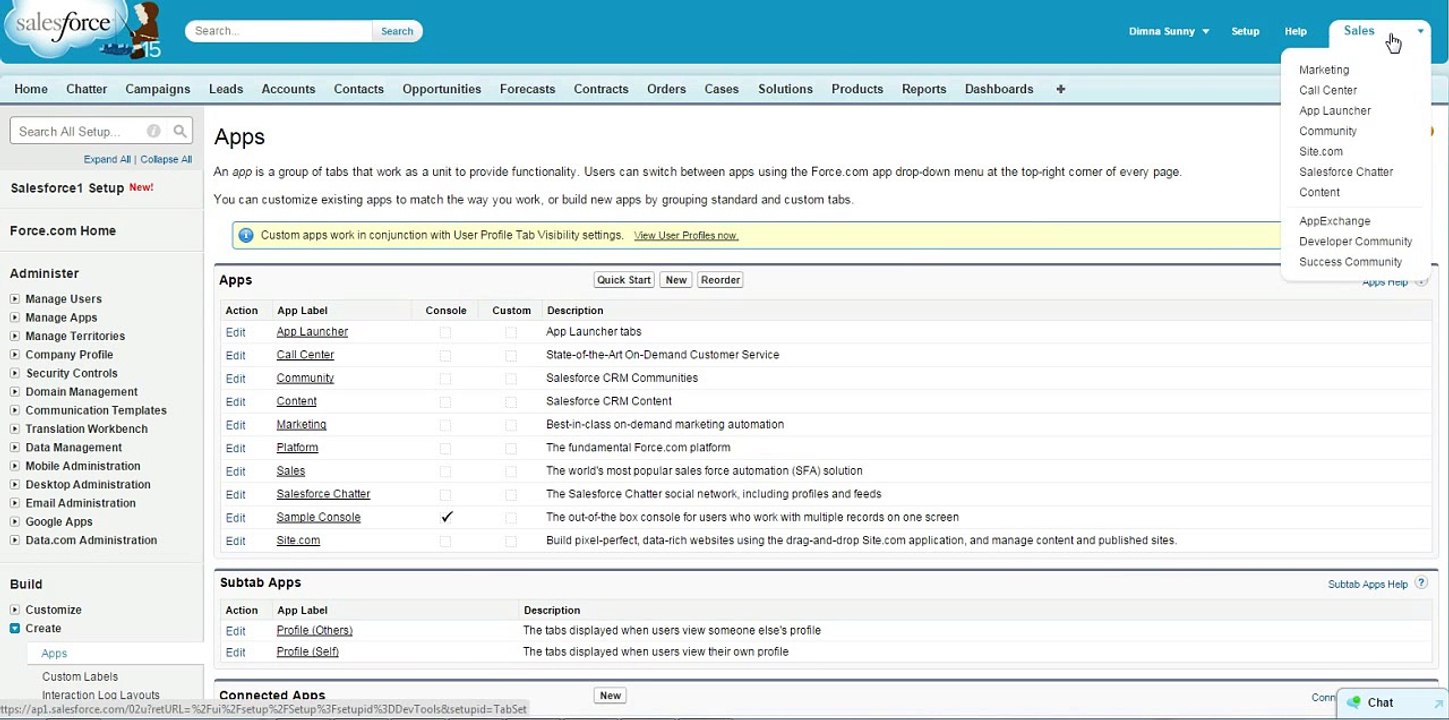Open the Accounts tab
This screenshot has width=1449, height=720.
click(x=288, y=89)
